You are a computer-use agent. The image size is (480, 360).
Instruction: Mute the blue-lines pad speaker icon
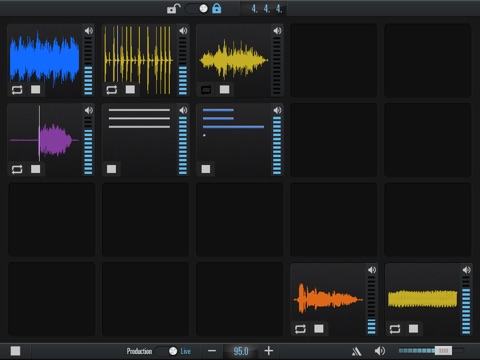coord(277,110)
